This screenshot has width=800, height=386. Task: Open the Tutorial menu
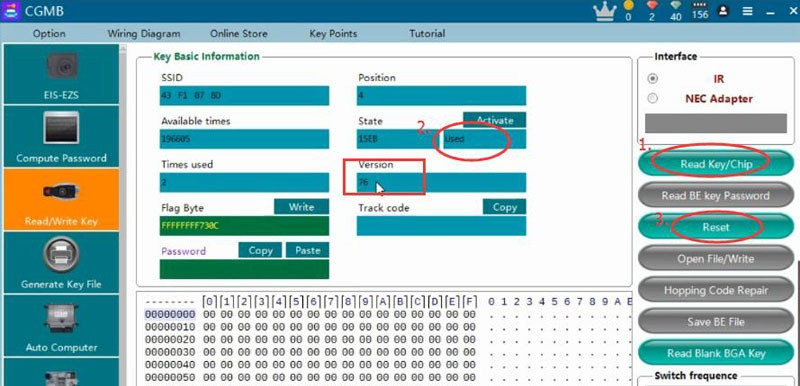[427, 34]
